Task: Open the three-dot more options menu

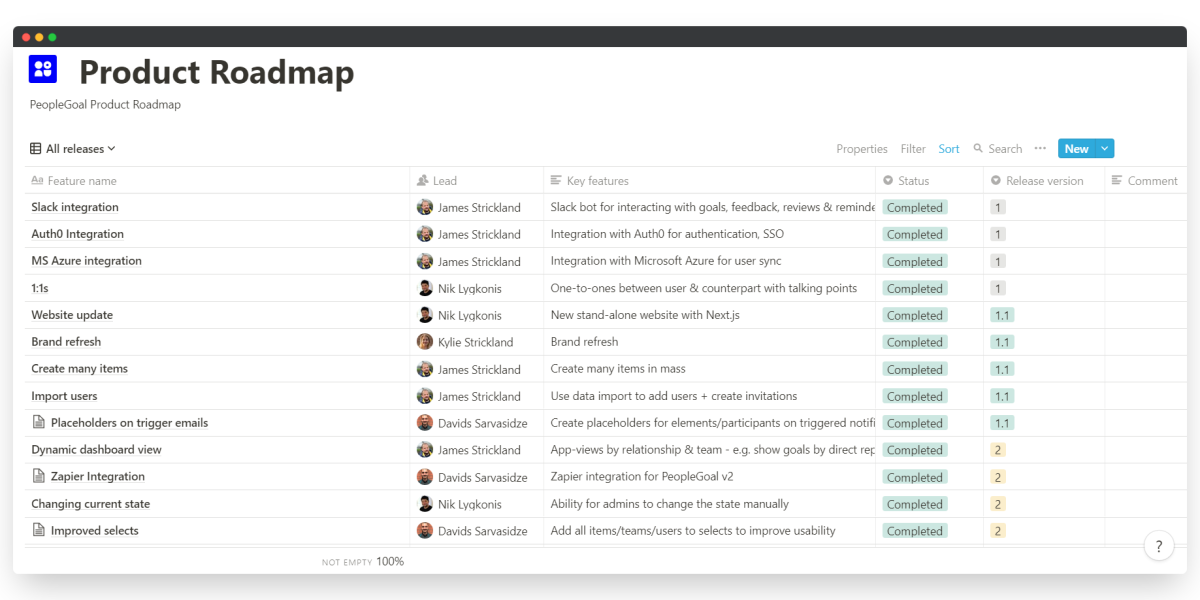Action: [x=1040, y=148]
